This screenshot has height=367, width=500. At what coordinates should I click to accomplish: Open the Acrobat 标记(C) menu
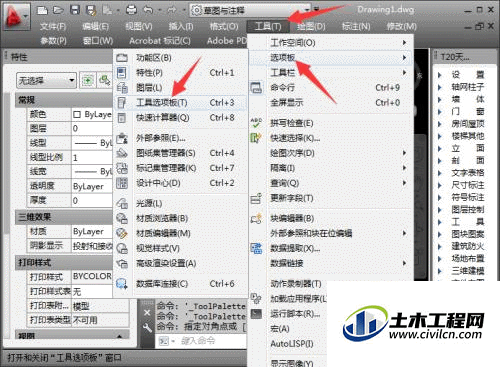click(160, 41)
